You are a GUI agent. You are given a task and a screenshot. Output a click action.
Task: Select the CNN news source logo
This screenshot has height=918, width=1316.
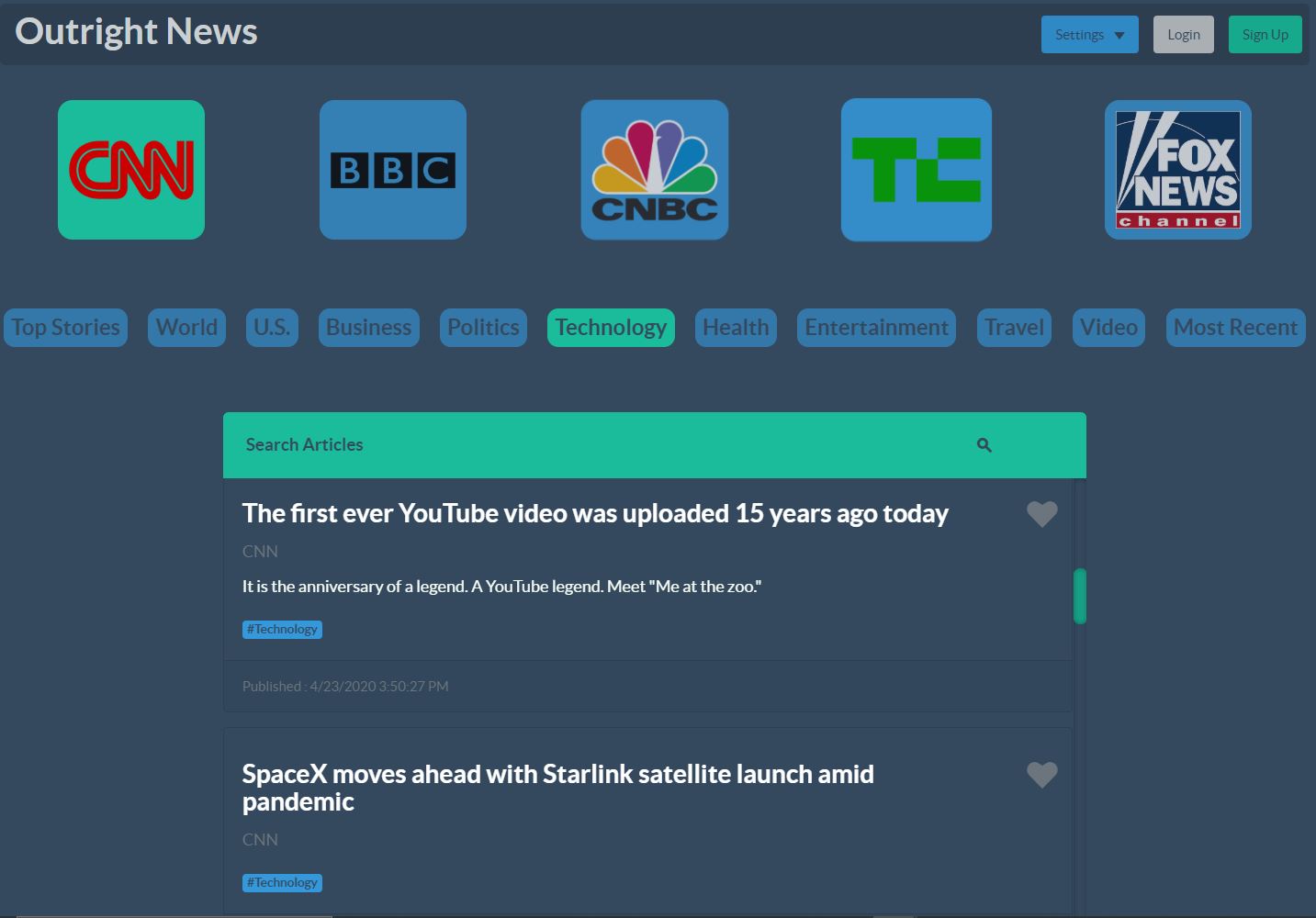tap(131, 170)
